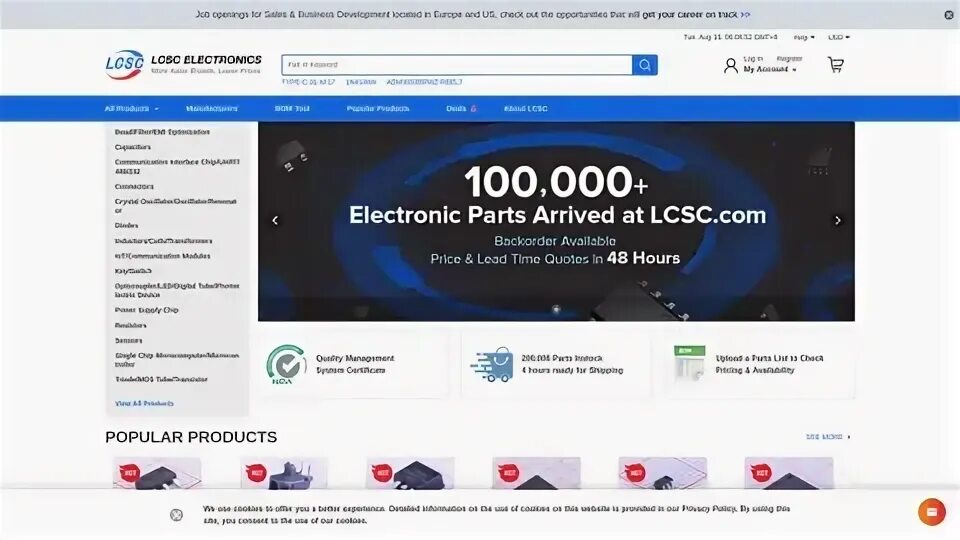Click the Quality Management System Certificate text
The height and width of the screenshot is (540, 960).
coord(355,364)
